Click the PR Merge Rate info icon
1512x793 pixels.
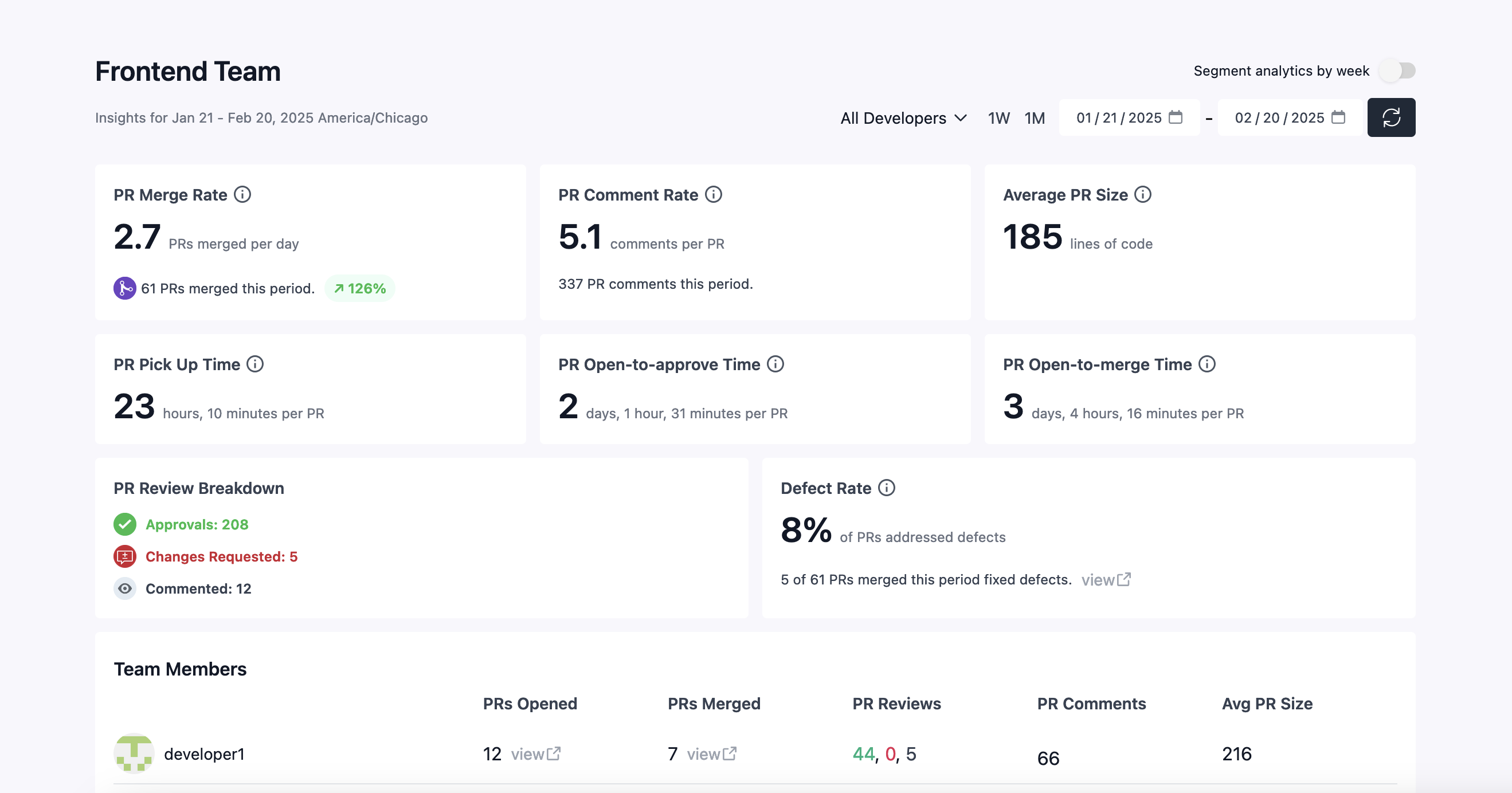(x=243, y=194)
